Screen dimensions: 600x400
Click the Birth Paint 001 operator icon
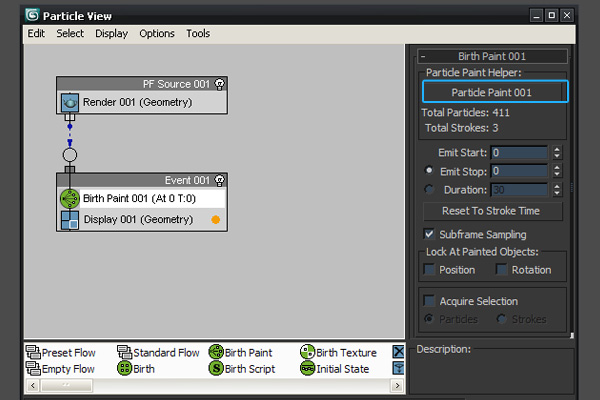coord(69,198)
